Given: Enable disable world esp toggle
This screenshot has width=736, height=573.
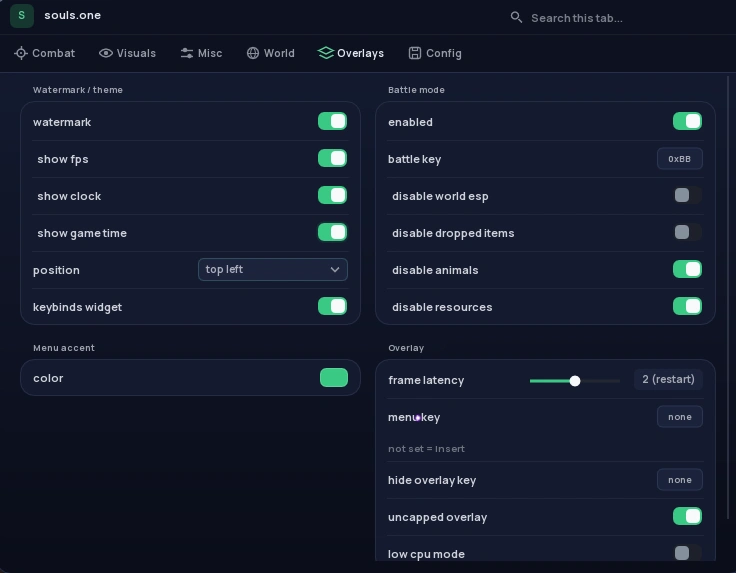Looking at the screenshot, I should click(687, 195).
